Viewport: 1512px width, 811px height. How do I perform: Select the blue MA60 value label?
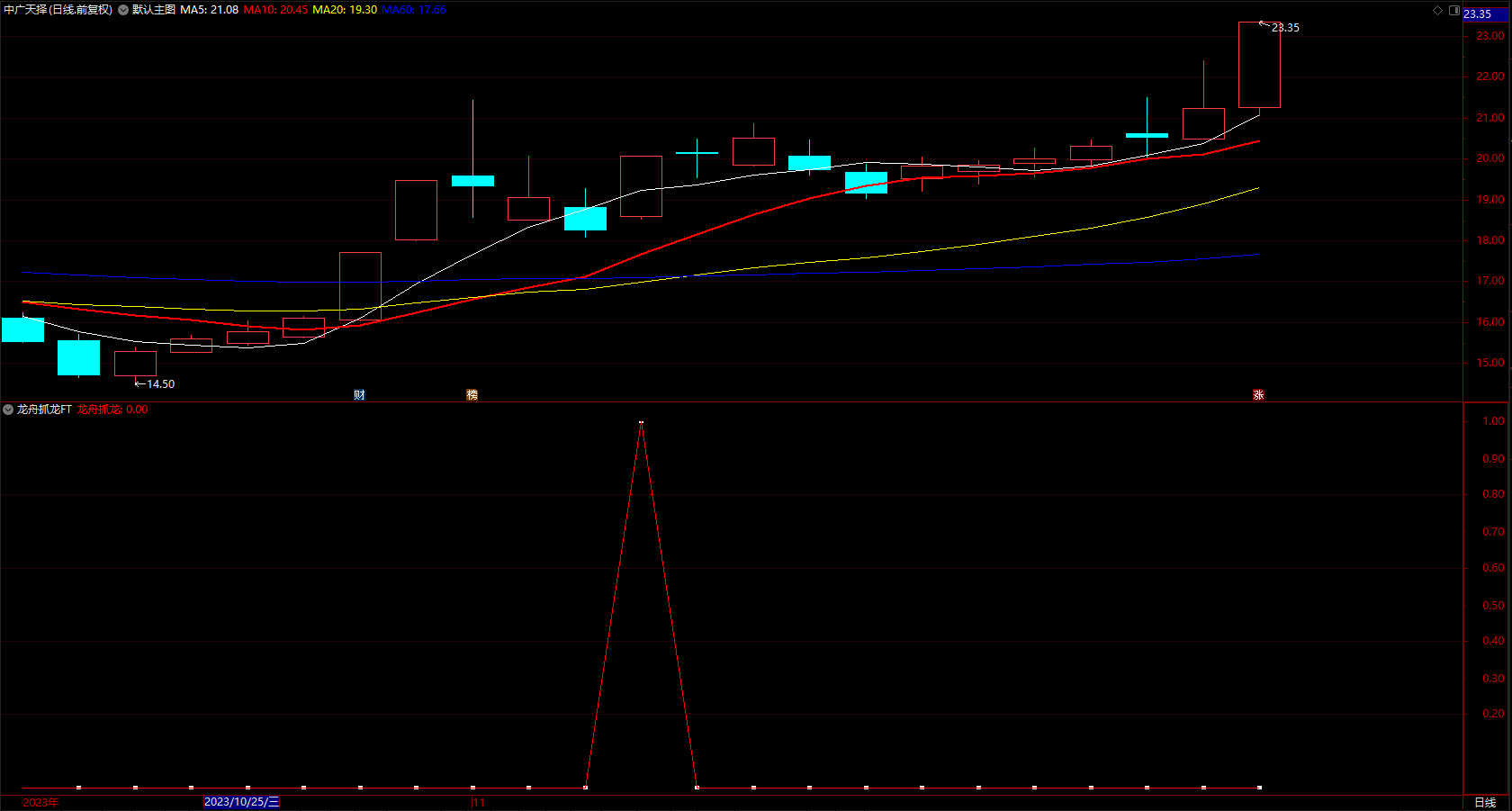coord(414,10)
